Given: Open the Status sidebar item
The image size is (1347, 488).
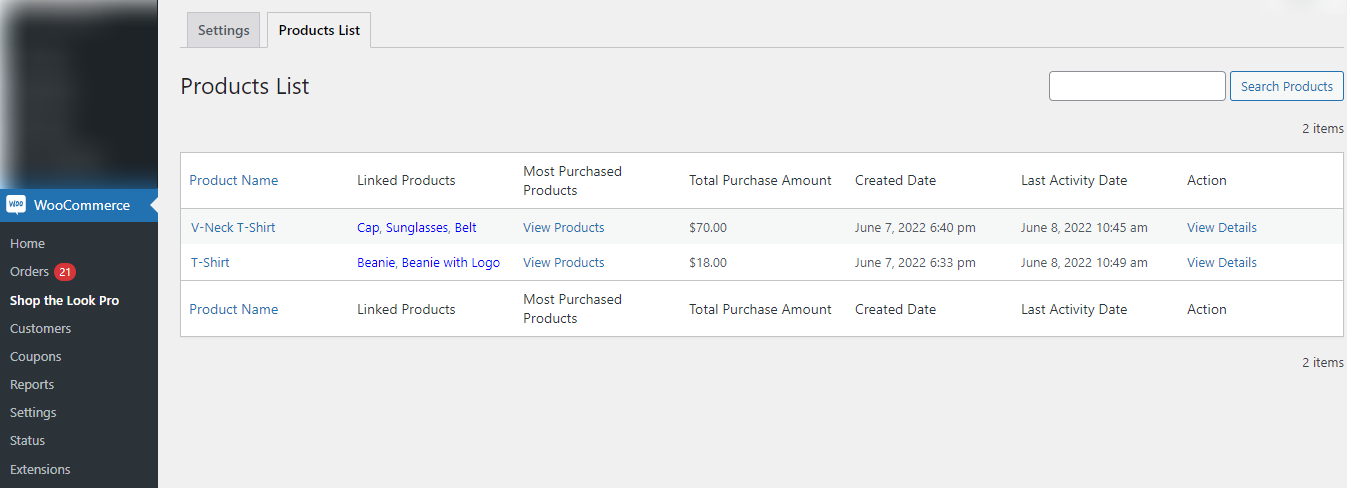Looking at the screenshot, I should pos(28,440).
